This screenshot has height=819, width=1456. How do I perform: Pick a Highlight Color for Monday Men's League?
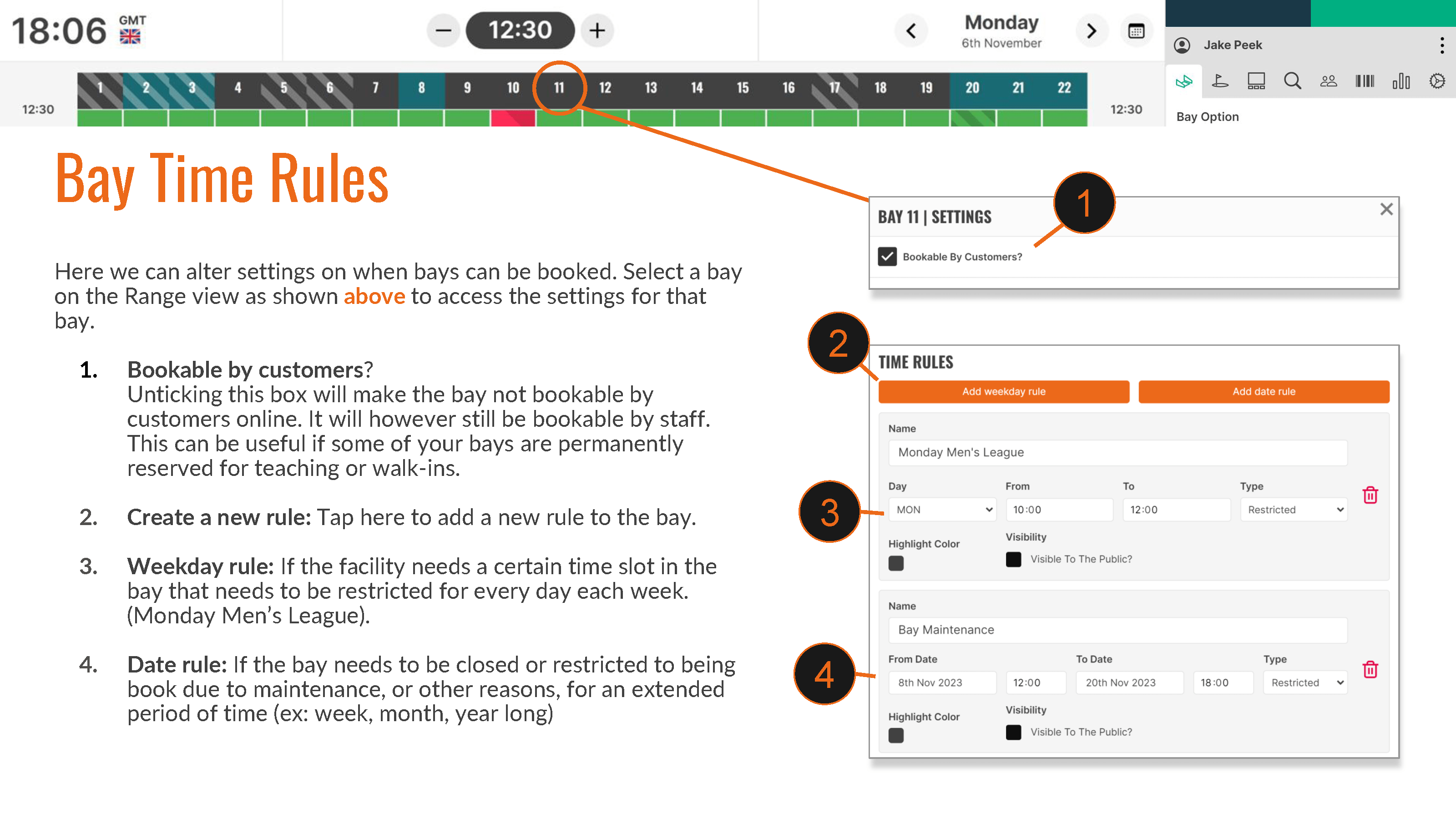click(896, 563)
